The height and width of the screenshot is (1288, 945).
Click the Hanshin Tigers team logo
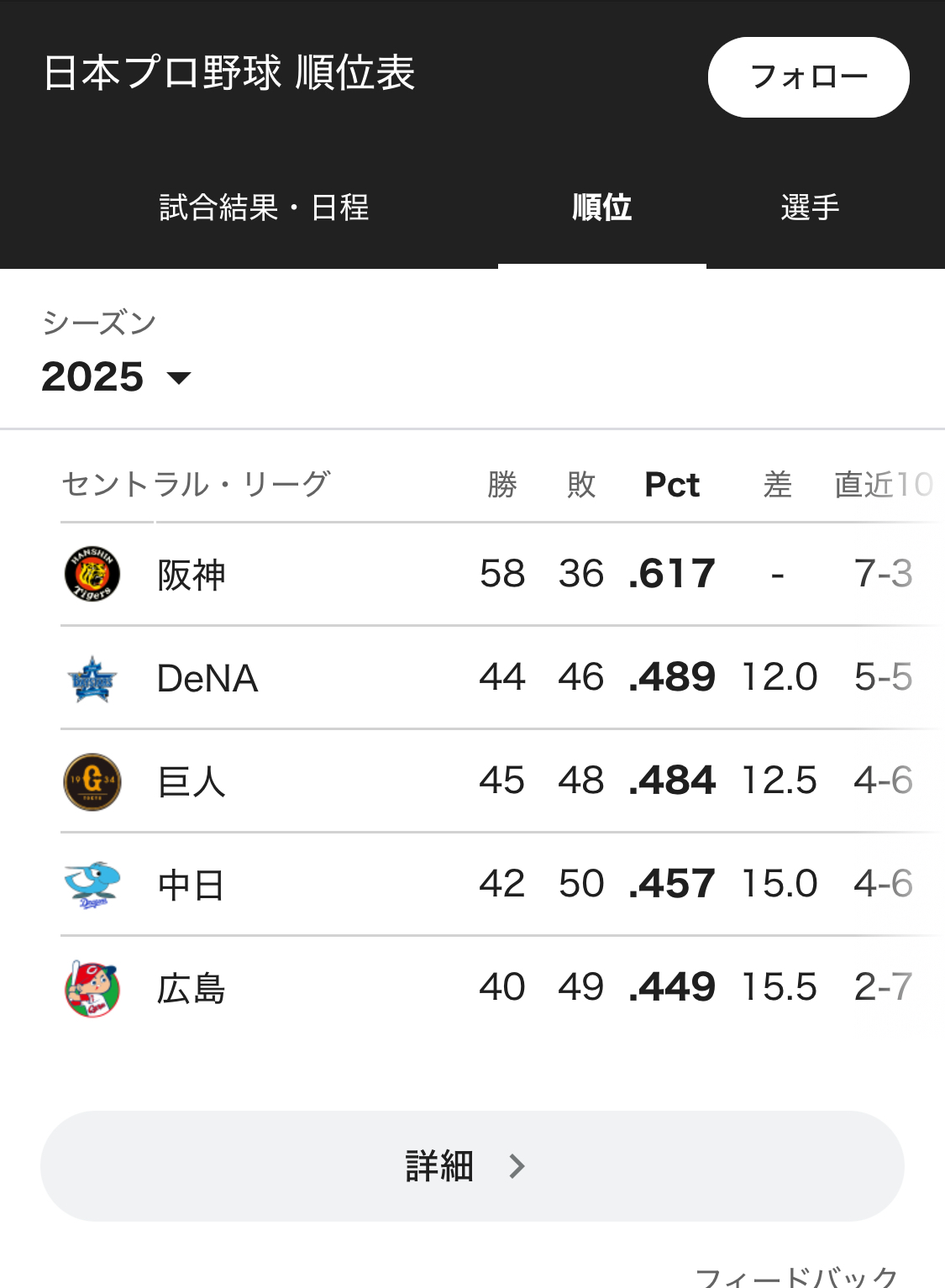[92, 575]
